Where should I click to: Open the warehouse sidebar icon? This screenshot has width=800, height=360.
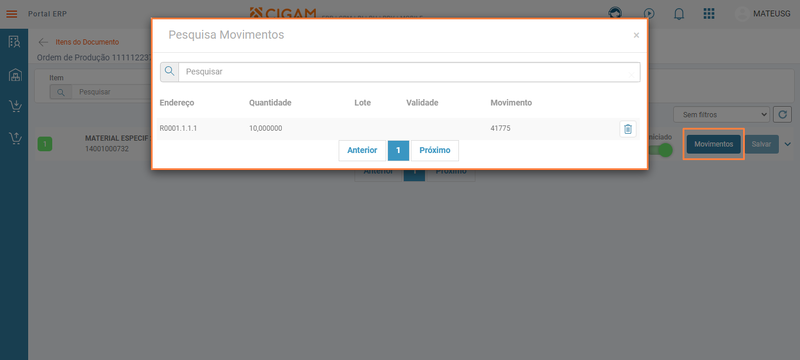coord(15,75)
